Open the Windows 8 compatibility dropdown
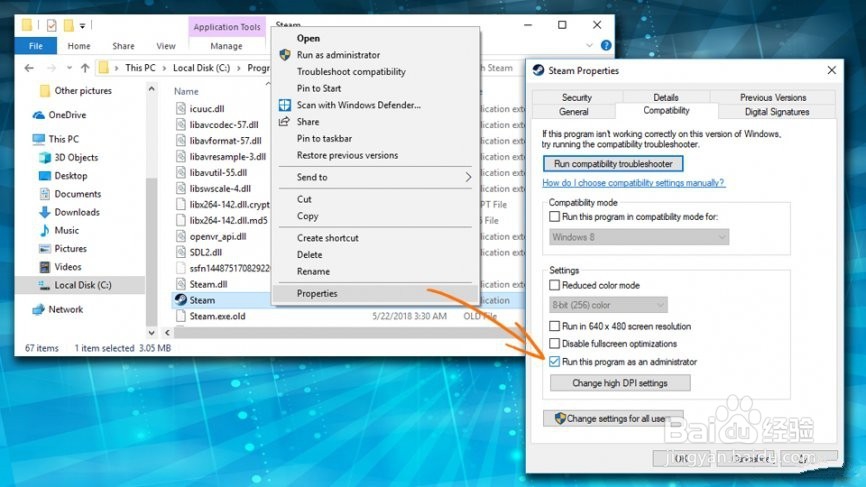866x487 pixels. tap(639, 237)
